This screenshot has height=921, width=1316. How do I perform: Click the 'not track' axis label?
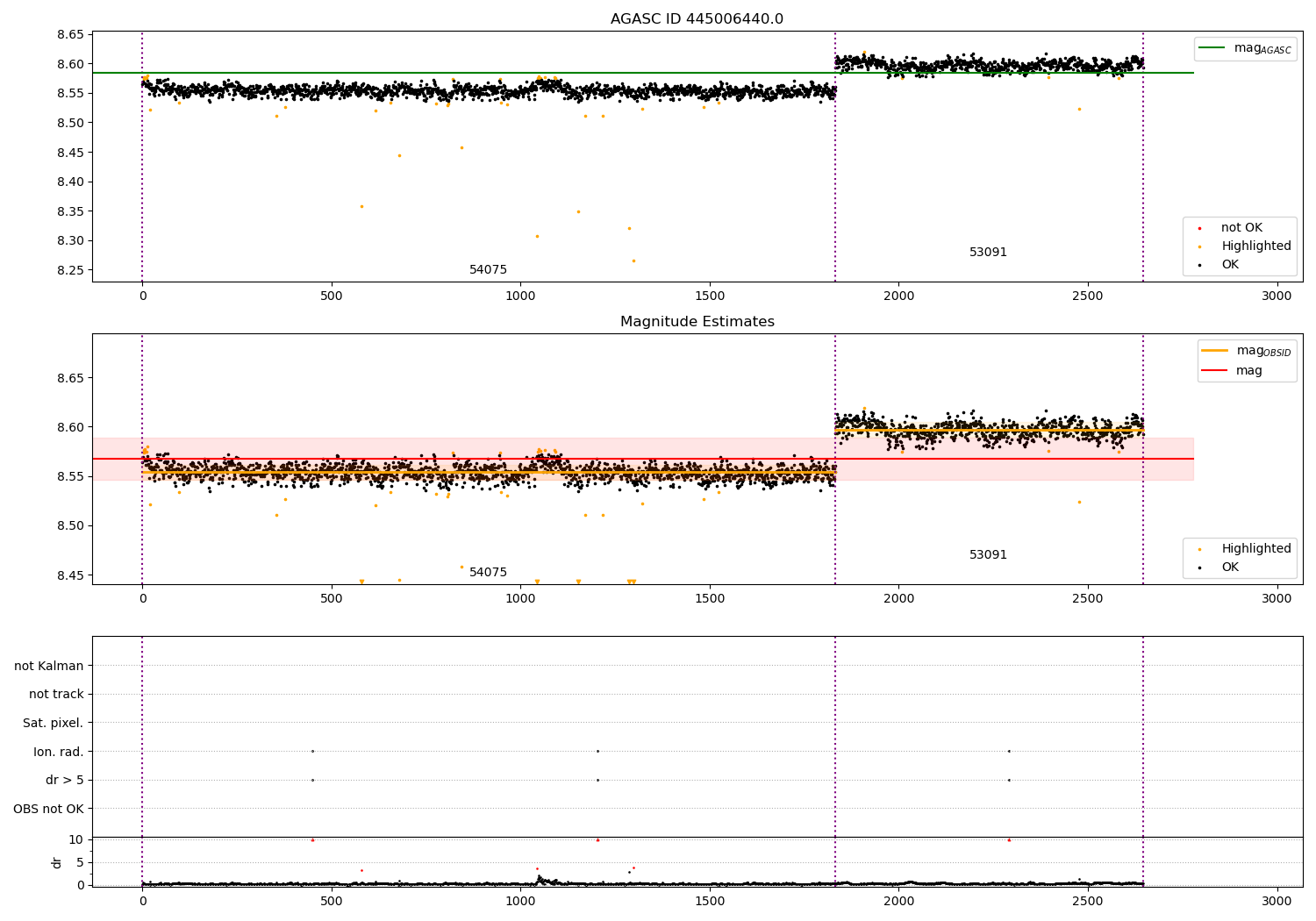(x=56, y=694)
